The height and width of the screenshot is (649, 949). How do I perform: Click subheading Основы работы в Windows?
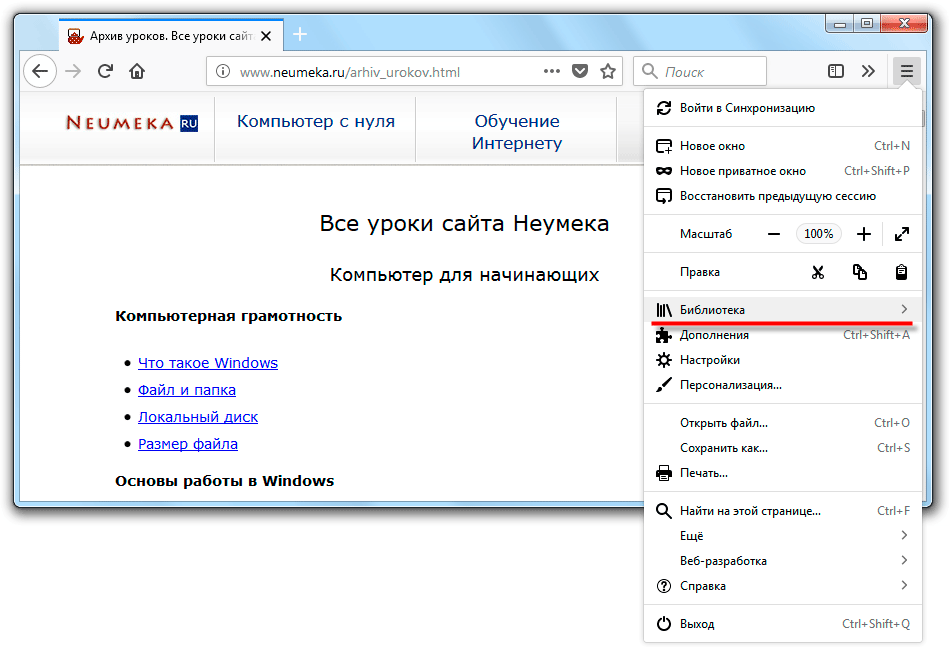225,481
